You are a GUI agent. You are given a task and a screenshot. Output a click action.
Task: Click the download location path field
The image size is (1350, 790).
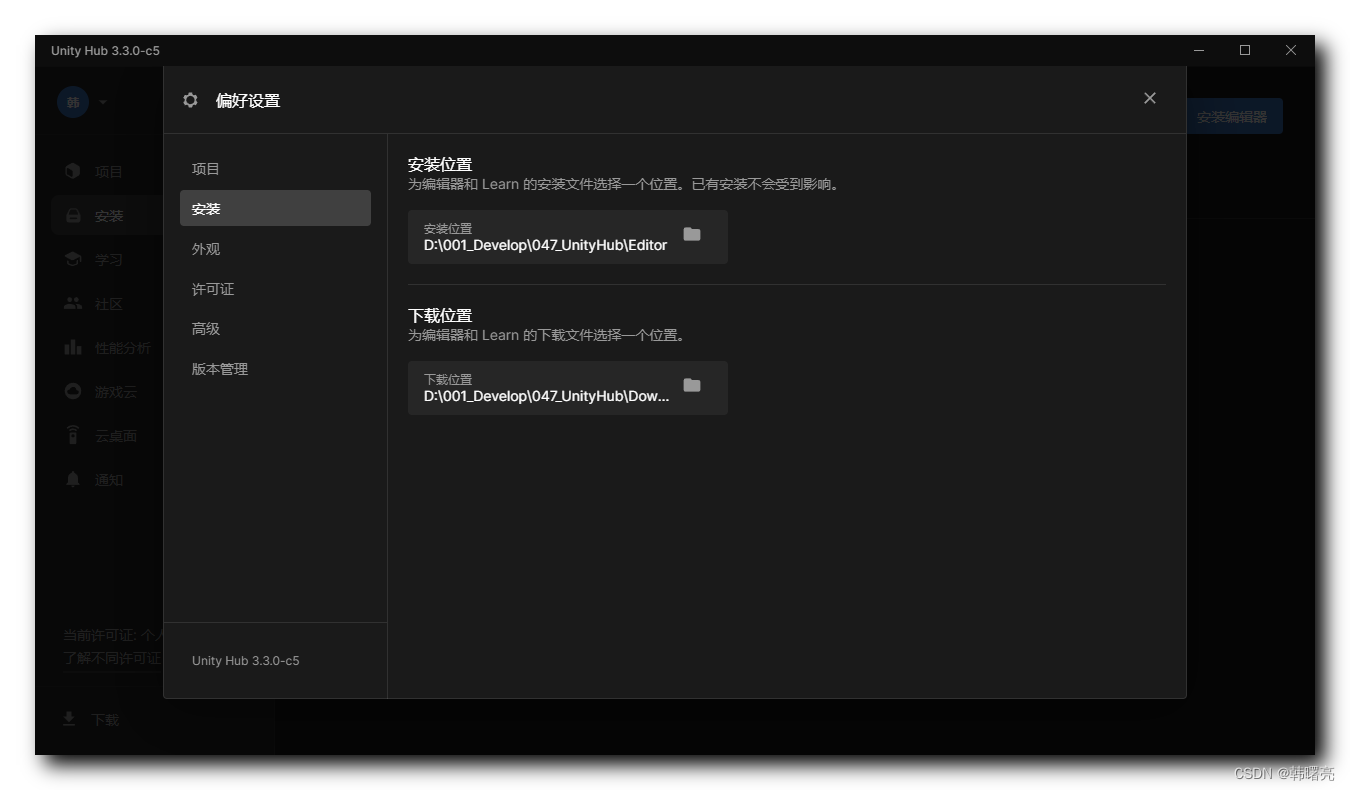pyautogui.click(x=567, y=388)
